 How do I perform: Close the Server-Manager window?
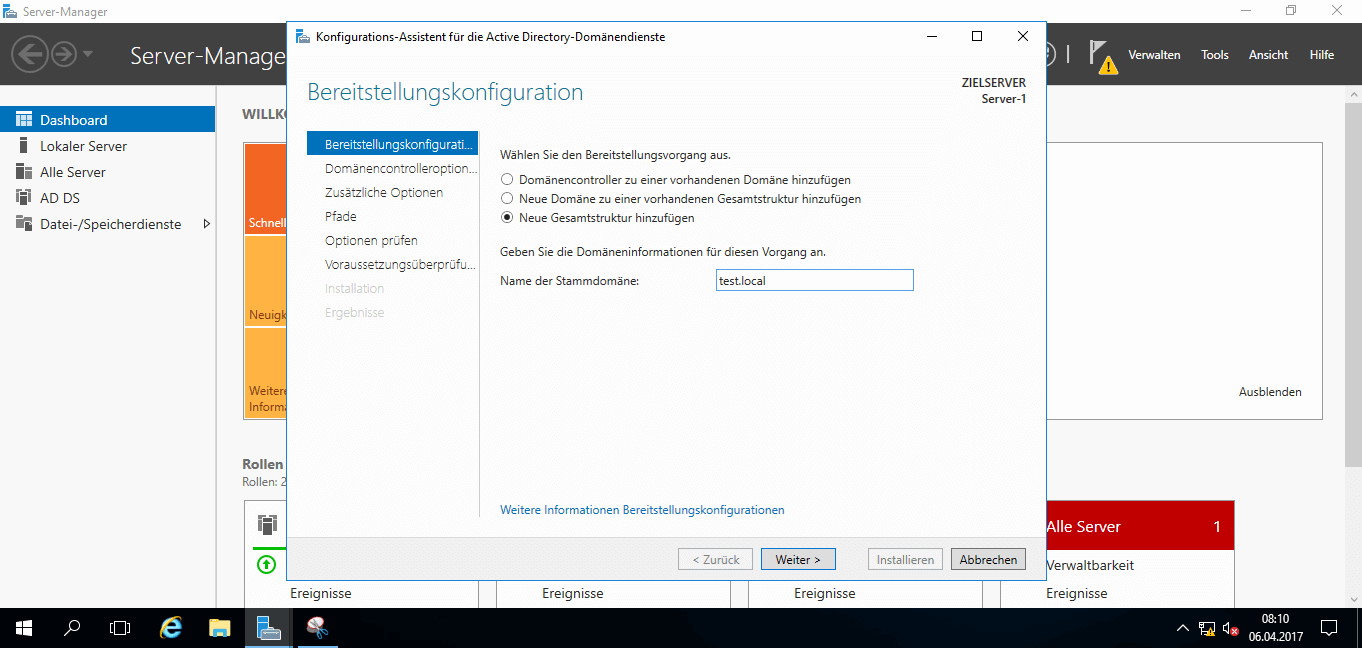1337,11
